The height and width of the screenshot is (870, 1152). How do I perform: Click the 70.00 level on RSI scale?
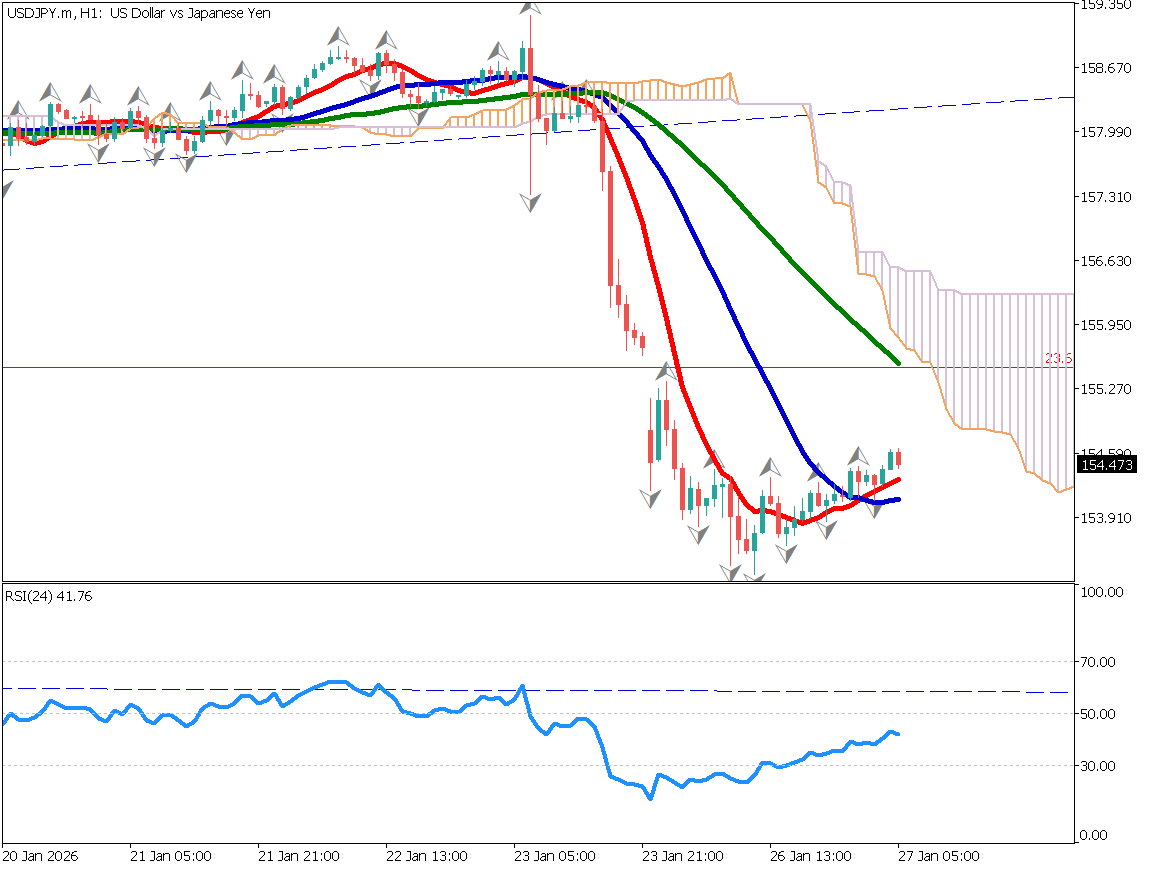pyautogui.click(x=1099, y=661)
